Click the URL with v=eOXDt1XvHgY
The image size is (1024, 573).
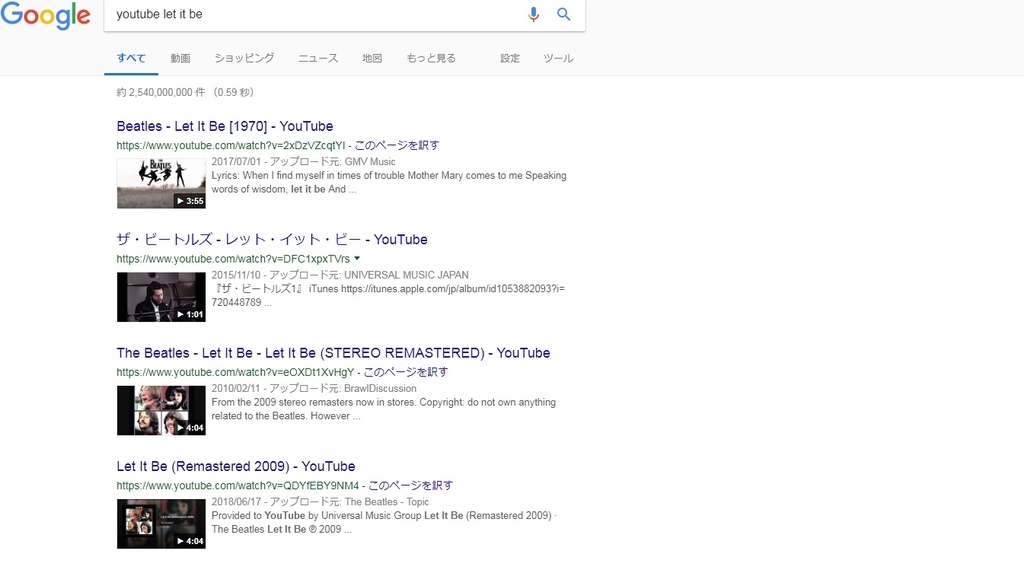pos(235,372)
